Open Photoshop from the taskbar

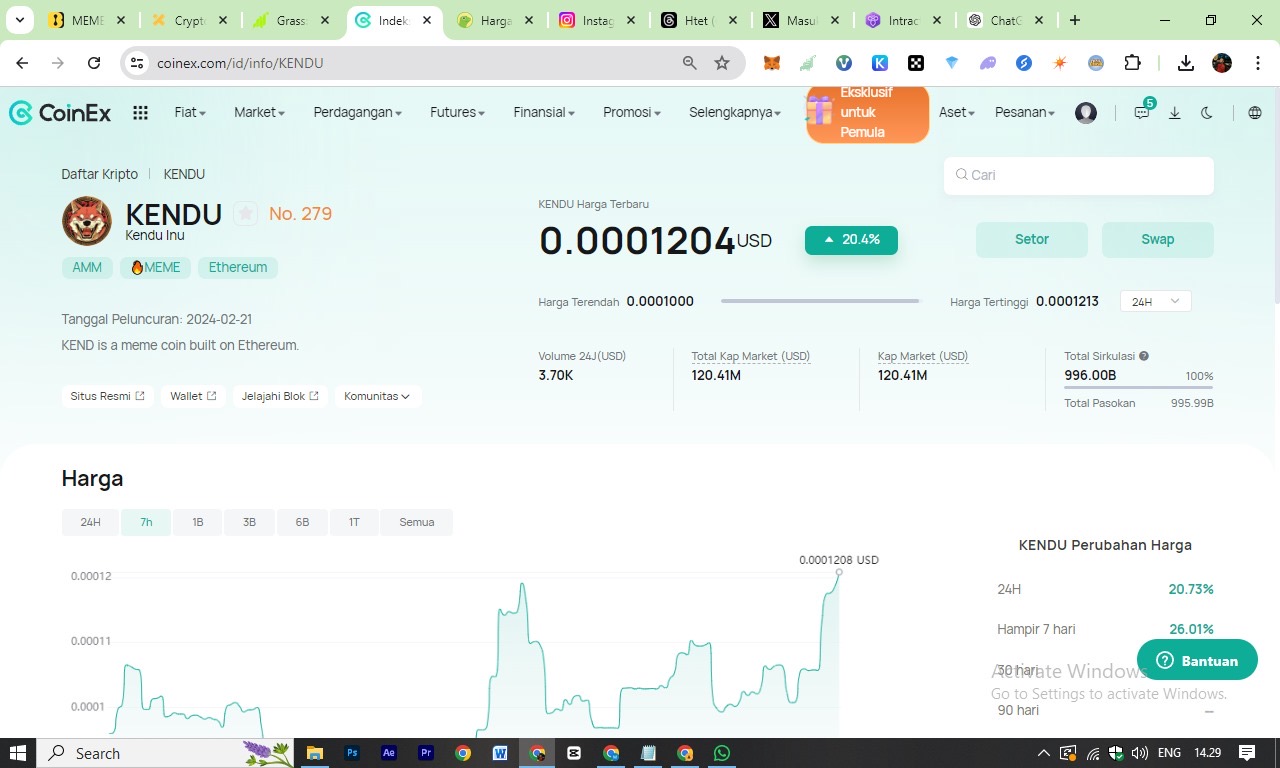click(352, 753)
